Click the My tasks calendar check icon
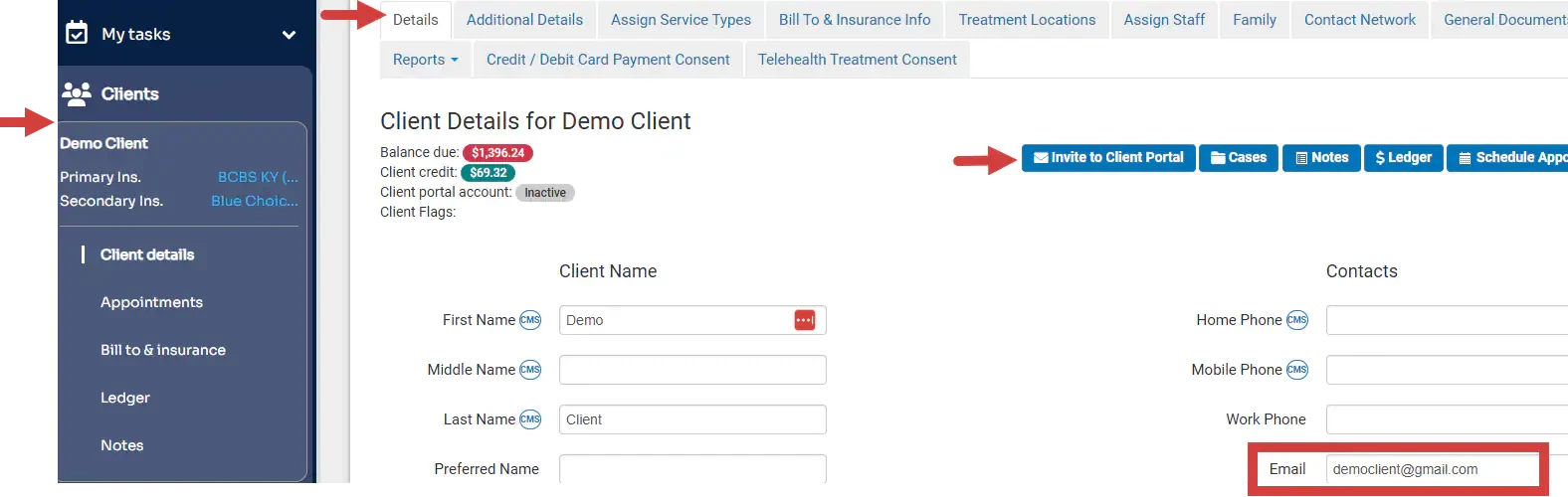This screenshot has width=1568, height=497. (x=77, y=34)
